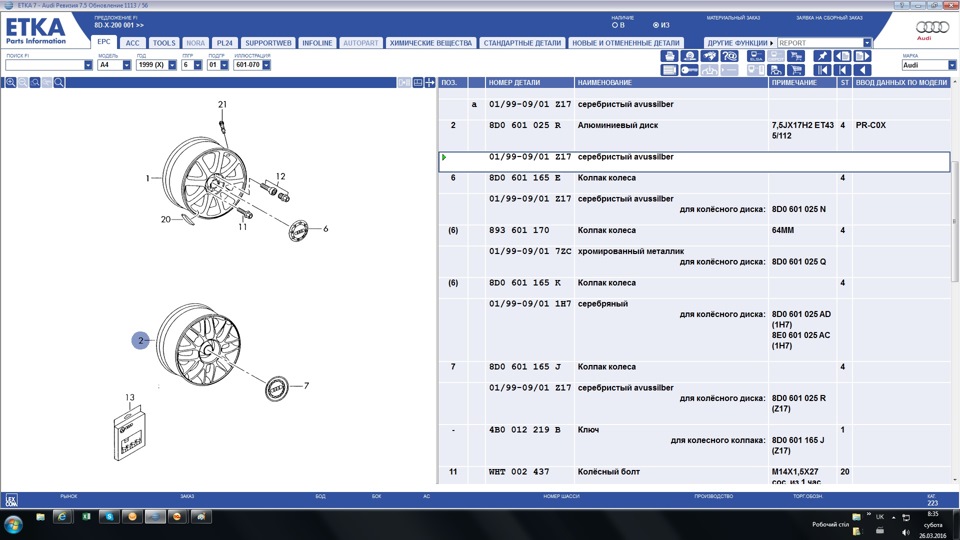Switch to the ACC tab
This screenshot has width=960, height=540.
click(132, 43)
